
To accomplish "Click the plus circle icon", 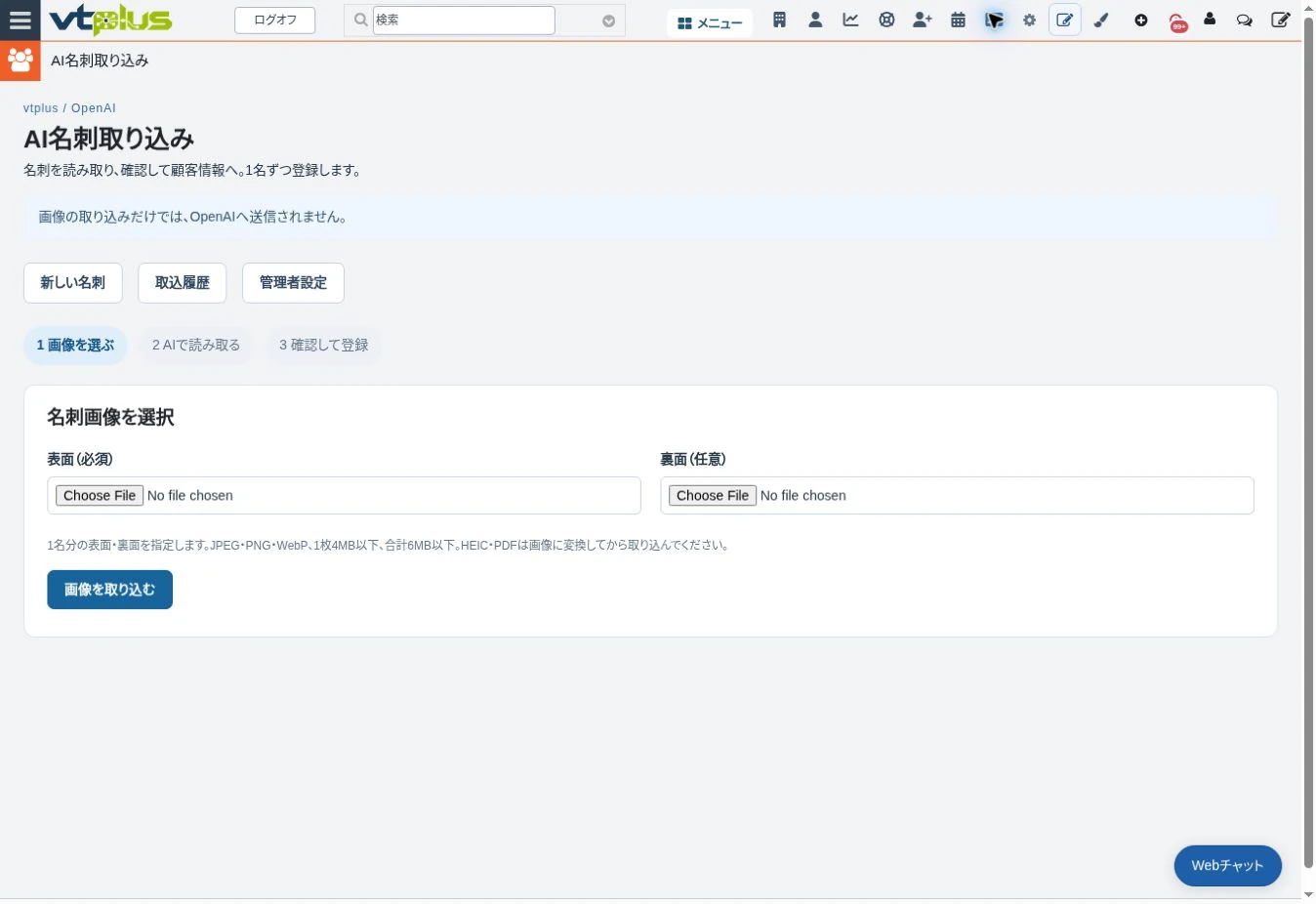I will (1141, 20).
